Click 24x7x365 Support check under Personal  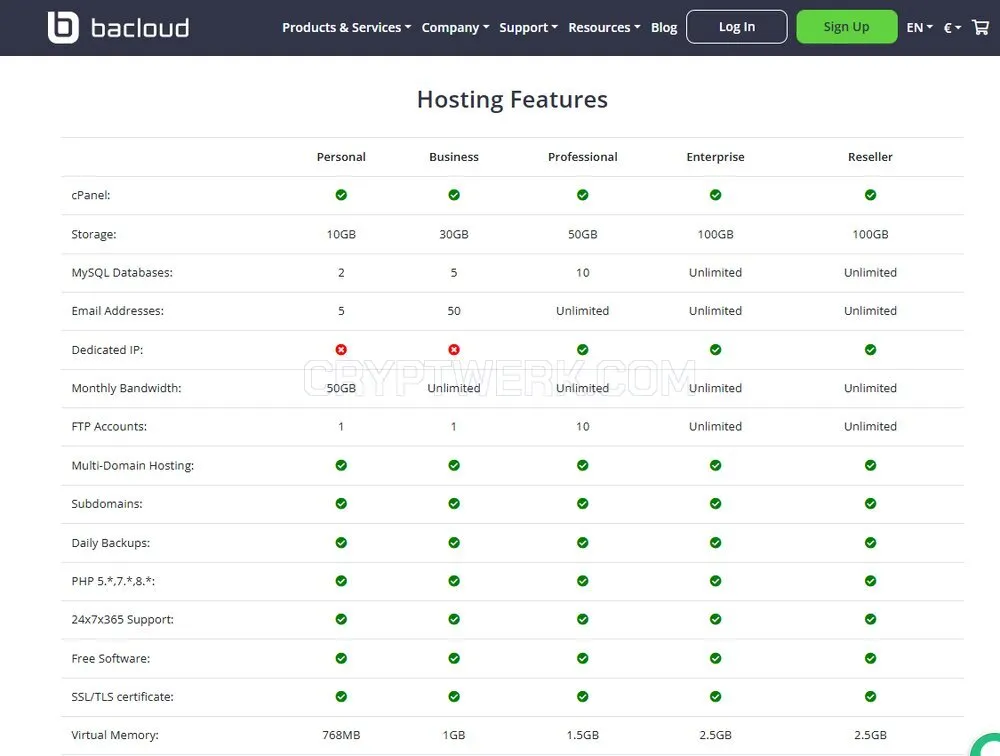(341, 619)
